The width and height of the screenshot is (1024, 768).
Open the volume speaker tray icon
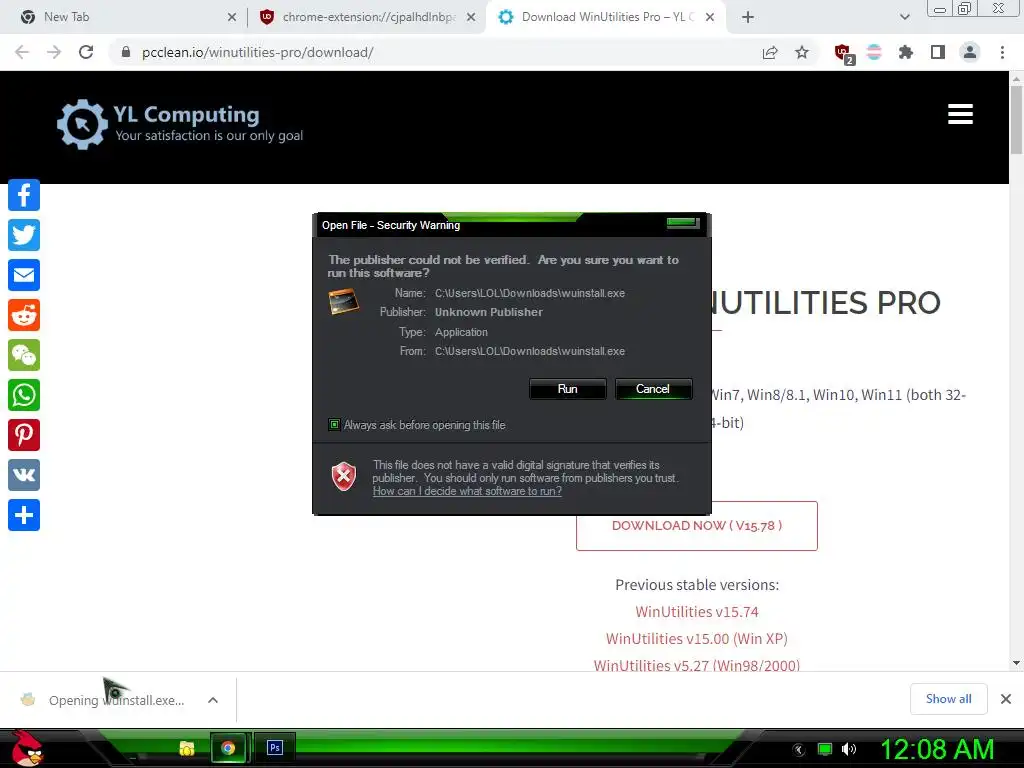(x=849, y=749)
